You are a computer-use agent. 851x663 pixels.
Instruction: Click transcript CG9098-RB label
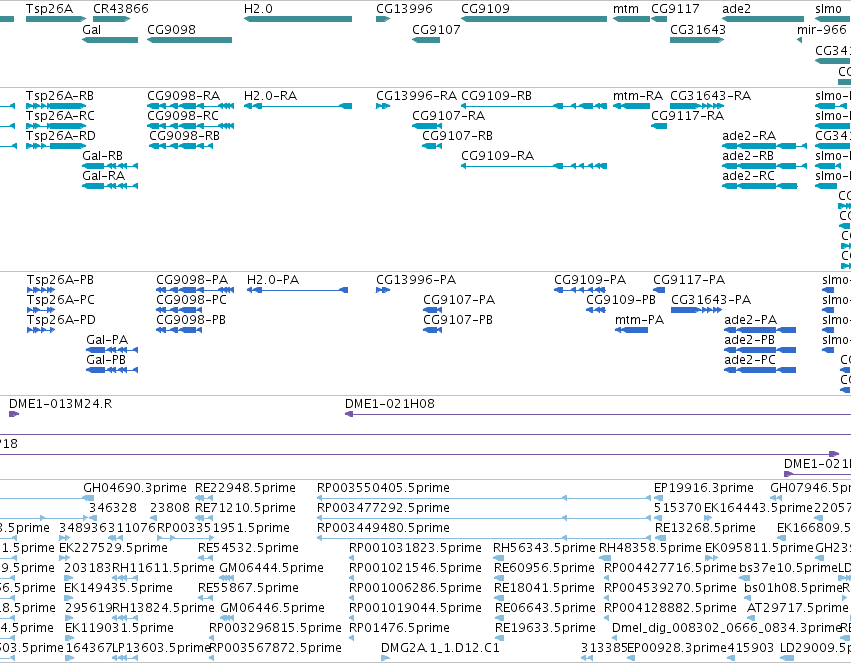pyautogui.click(x=185, y=136)
